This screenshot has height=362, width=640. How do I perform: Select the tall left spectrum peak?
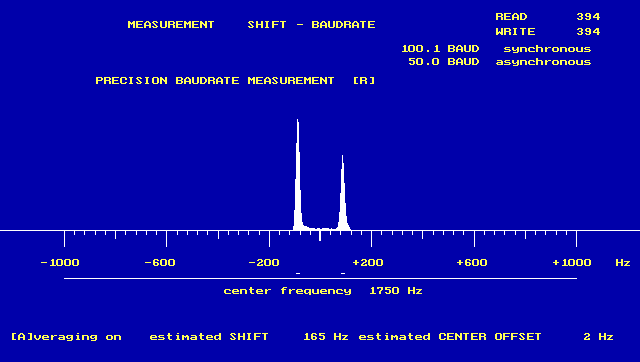[x=298, y=175]
